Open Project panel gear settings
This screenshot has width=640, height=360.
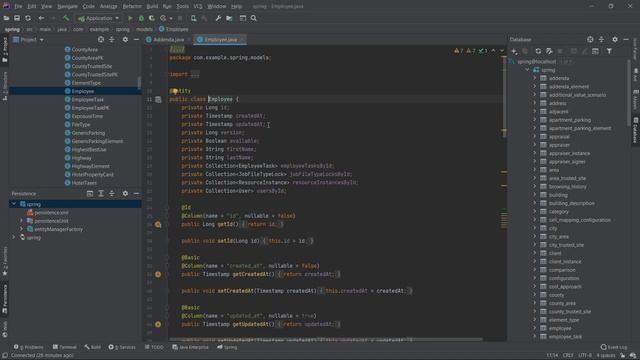coord(125,40)
